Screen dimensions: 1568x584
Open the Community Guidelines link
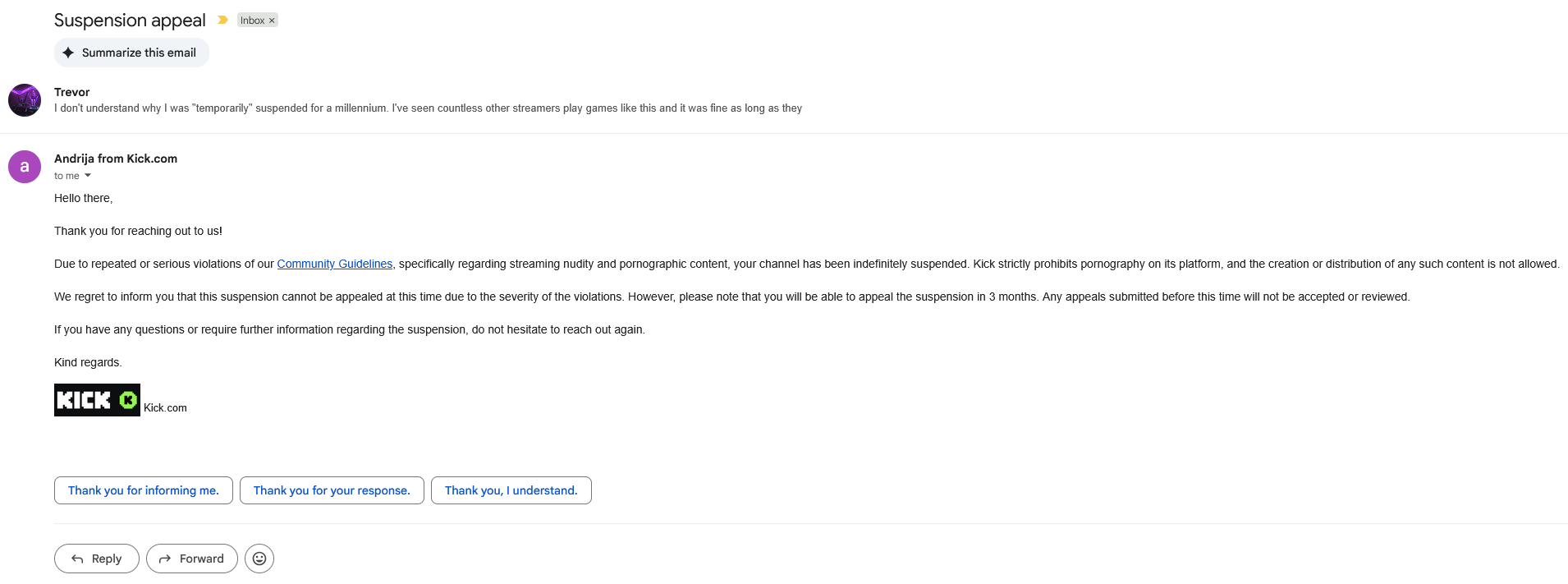pos(334,264)
